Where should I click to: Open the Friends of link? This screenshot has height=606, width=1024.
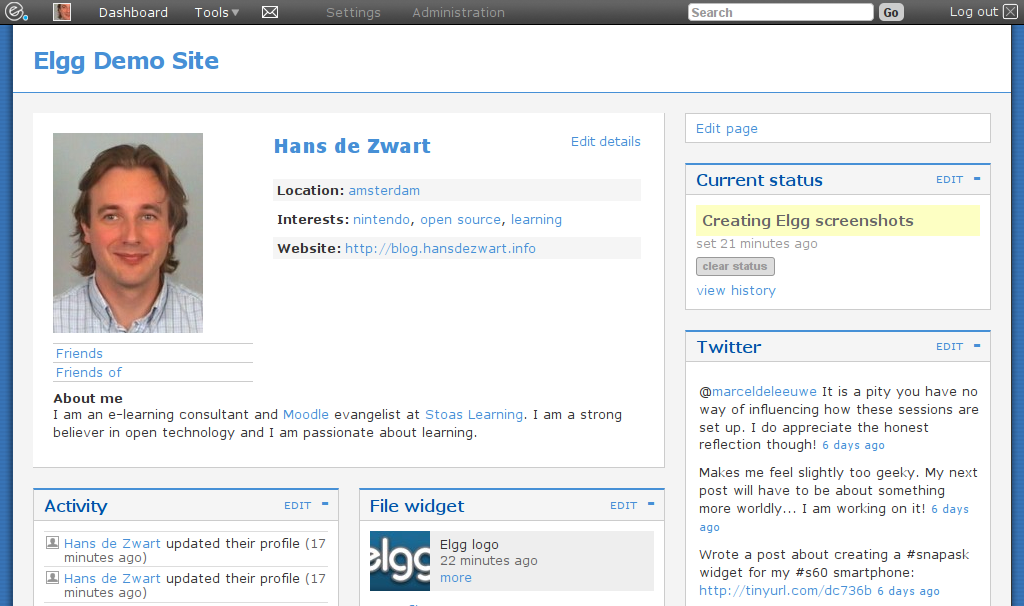[89, 372]
